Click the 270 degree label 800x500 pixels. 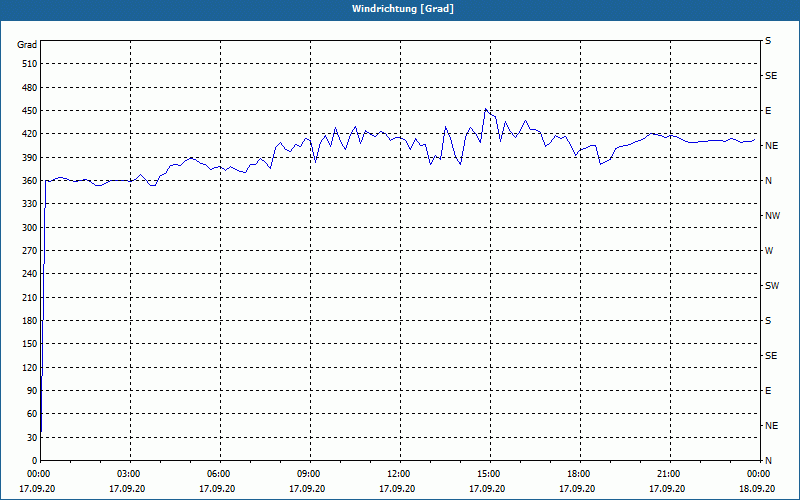pyautogui.click(x=30, y=251)
